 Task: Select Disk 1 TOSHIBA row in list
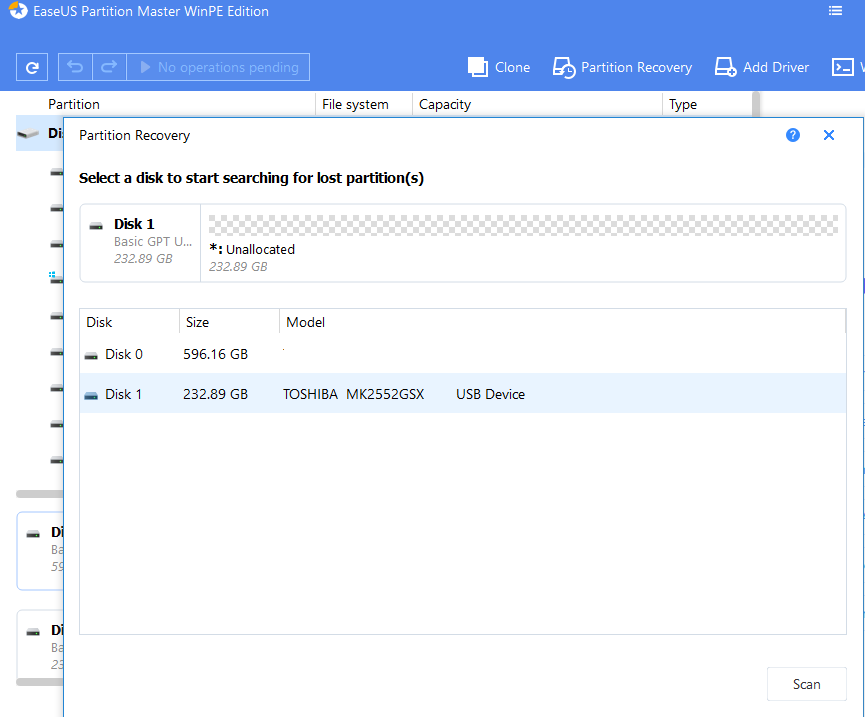tap(462, 394)
